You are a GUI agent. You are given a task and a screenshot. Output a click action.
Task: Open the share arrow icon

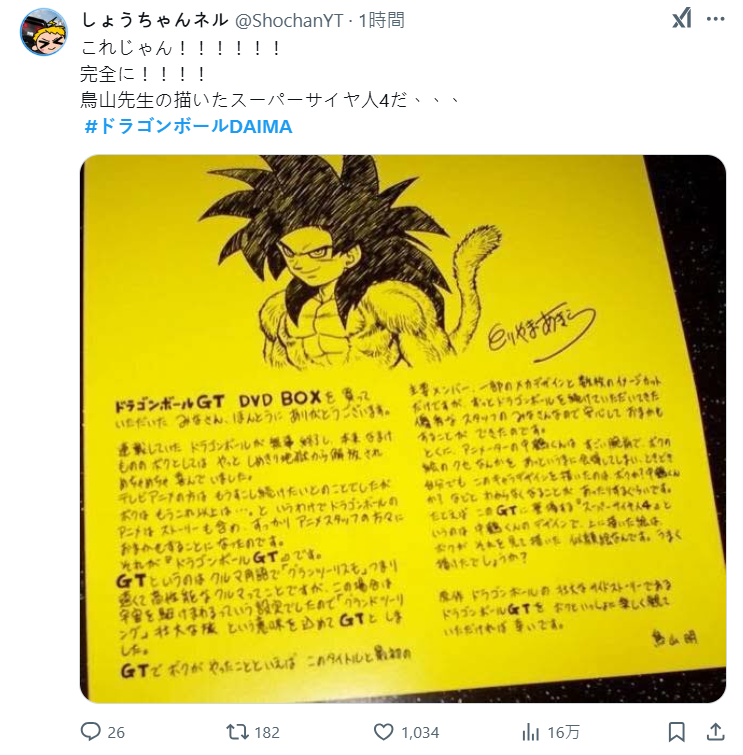[716, 732]
